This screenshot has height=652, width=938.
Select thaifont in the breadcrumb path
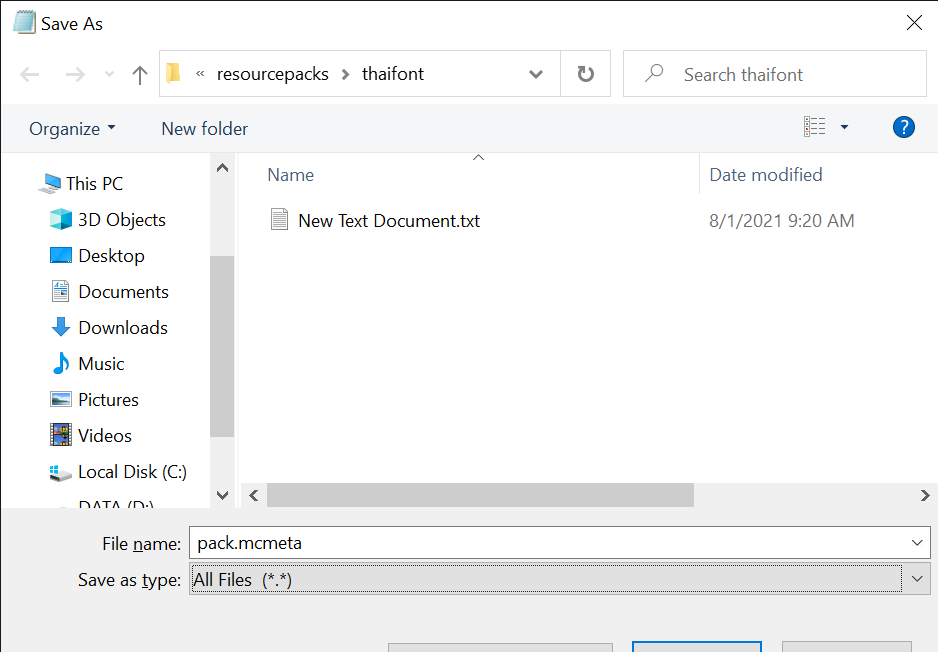click(392, 74)
